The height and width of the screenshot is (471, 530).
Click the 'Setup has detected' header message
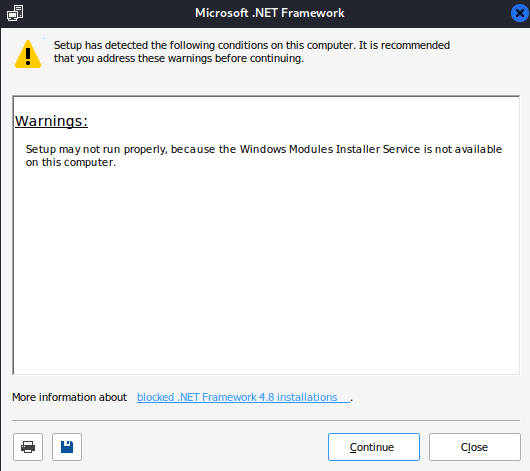coord(252,52)
